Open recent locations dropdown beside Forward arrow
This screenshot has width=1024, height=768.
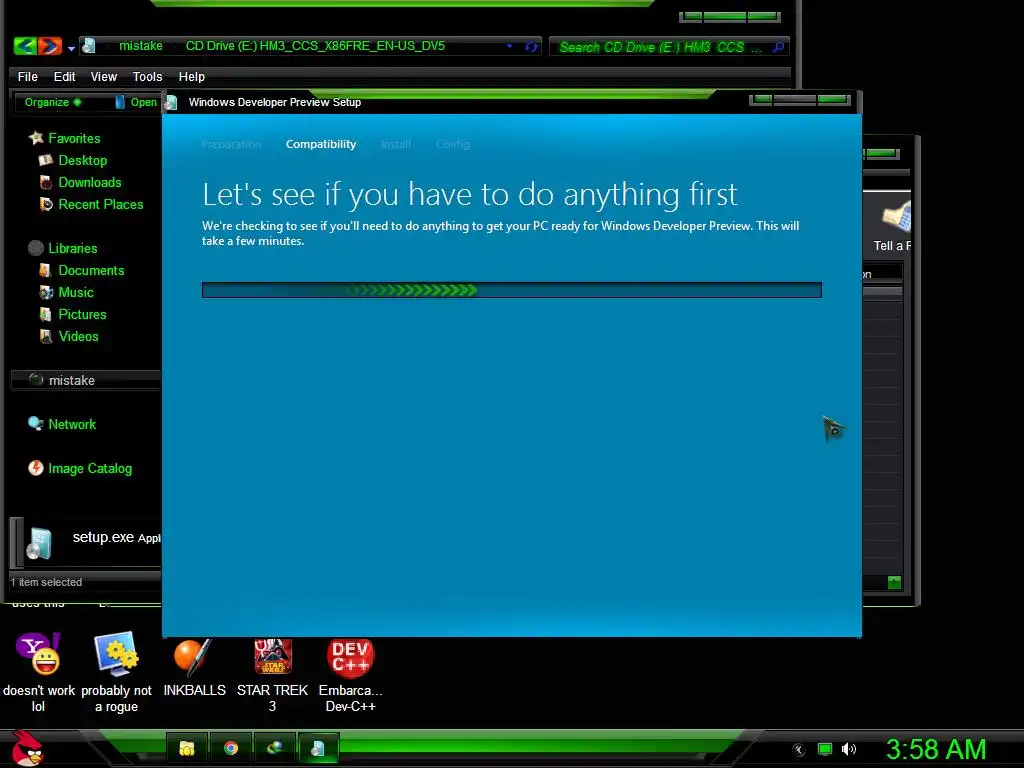point(71,48)
